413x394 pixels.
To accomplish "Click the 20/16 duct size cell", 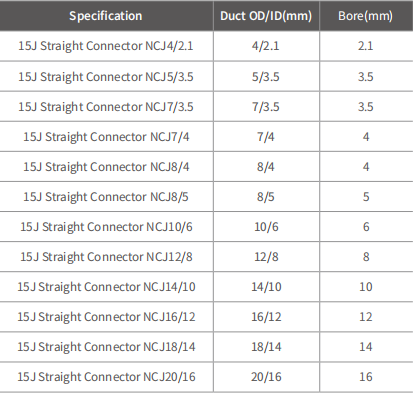I will pyautogui.click(x=266, y=377).
